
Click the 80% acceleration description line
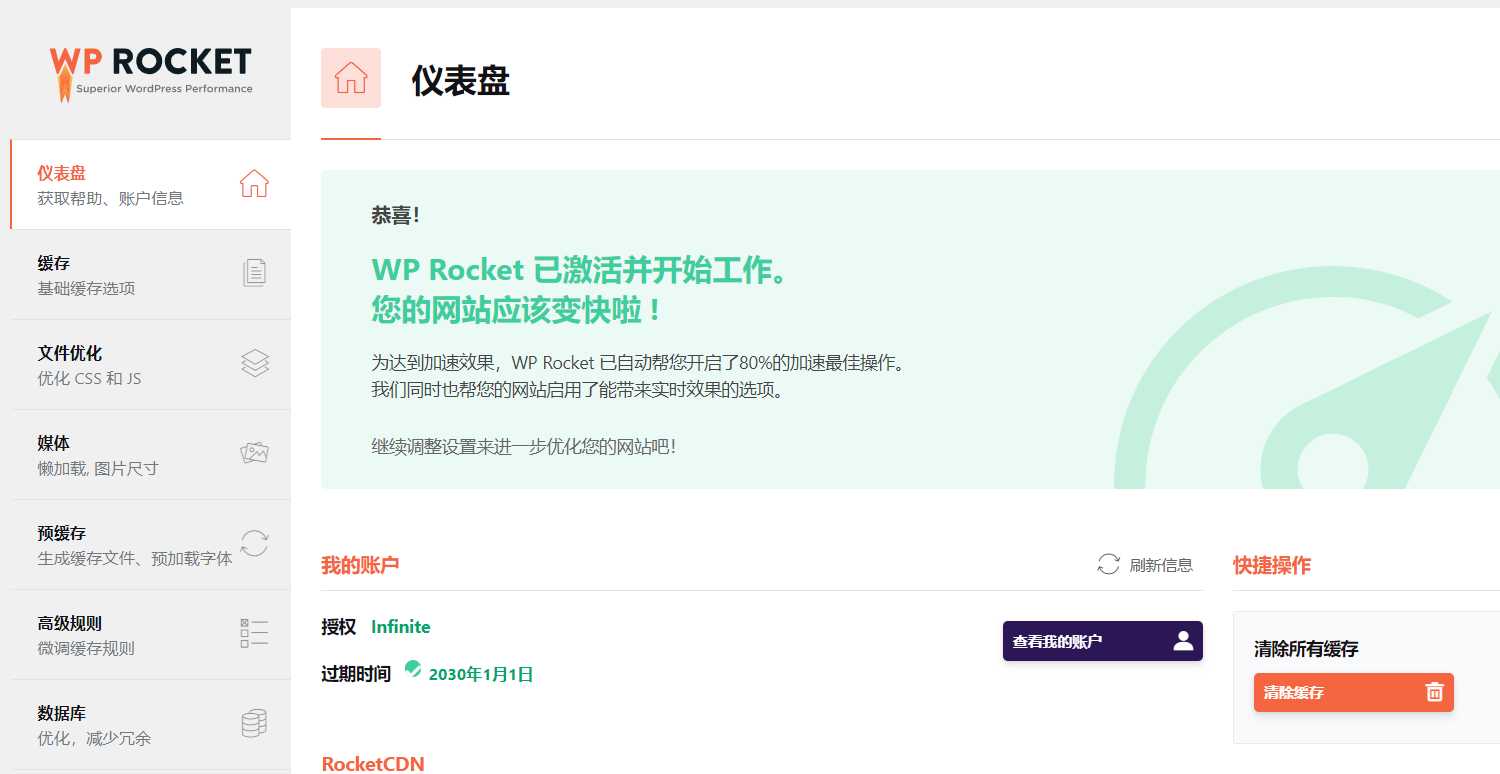(x=640, y=363)
